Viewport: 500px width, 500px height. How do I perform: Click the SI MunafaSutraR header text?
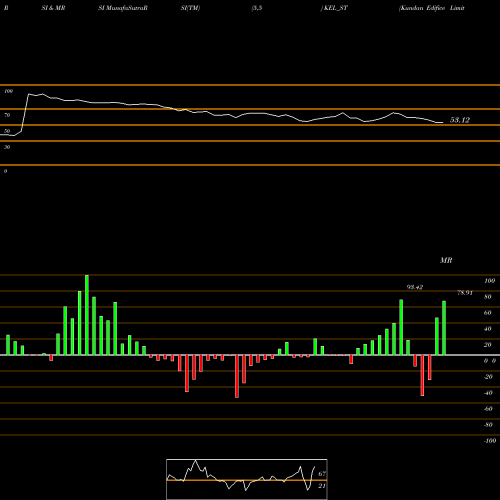pyautogui.click(x=123, y=8)
